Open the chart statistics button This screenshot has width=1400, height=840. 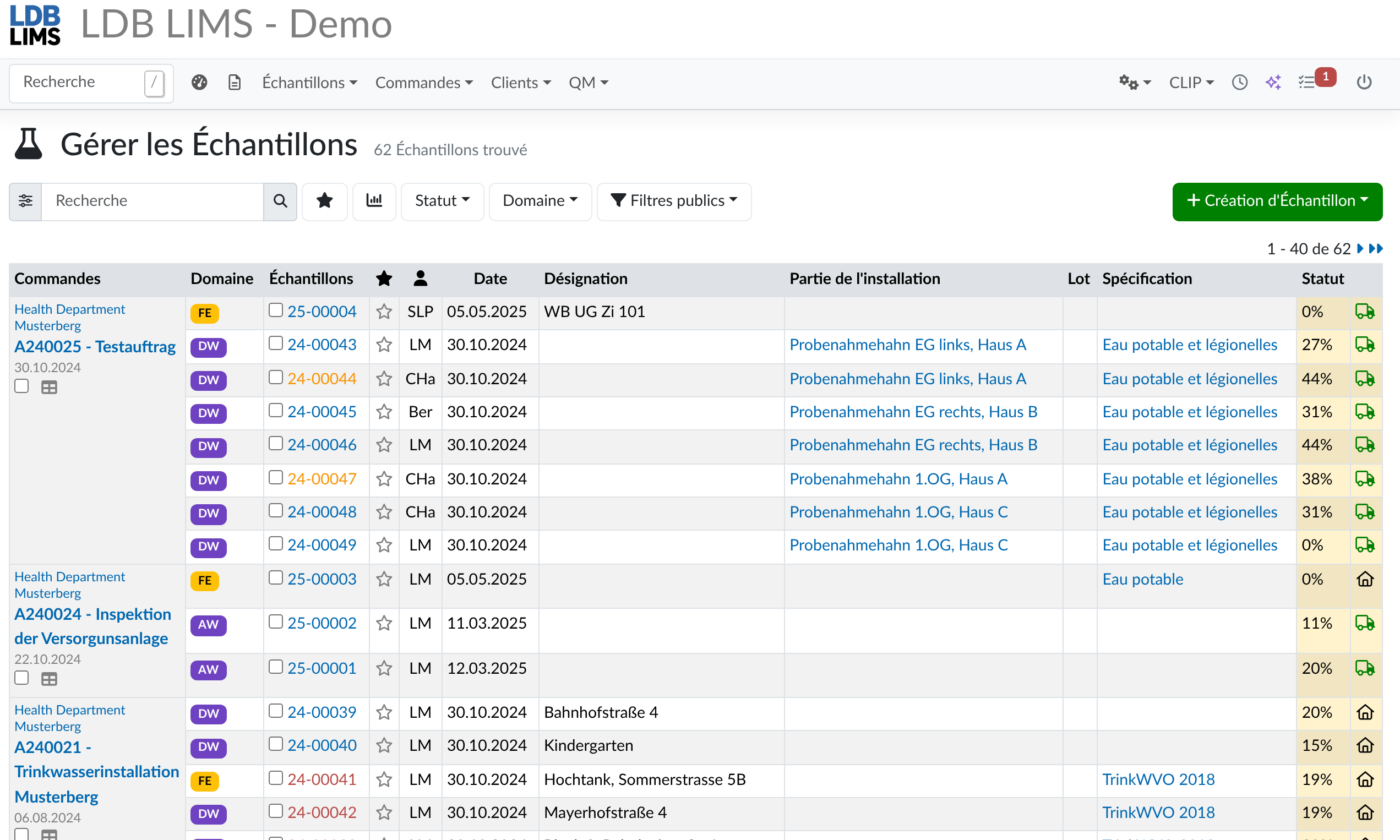pyautogui.click(x=374, y=201)
